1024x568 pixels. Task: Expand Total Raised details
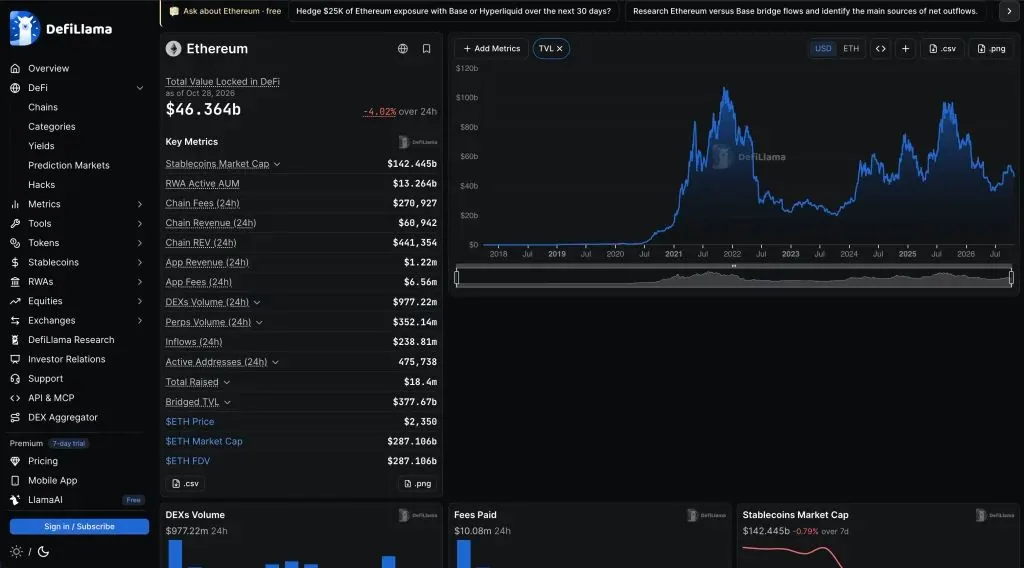click(227, 383)
